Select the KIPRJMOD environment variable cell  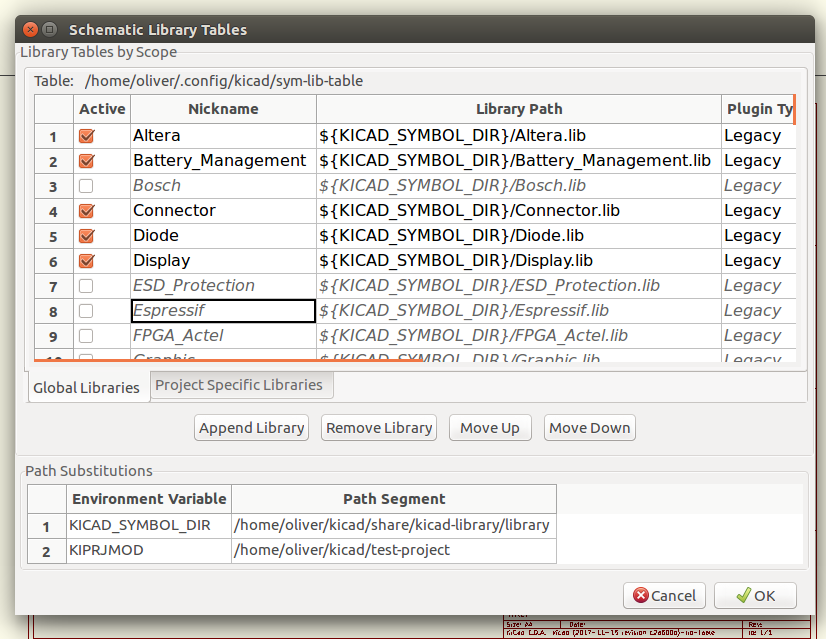pos(148,550)
